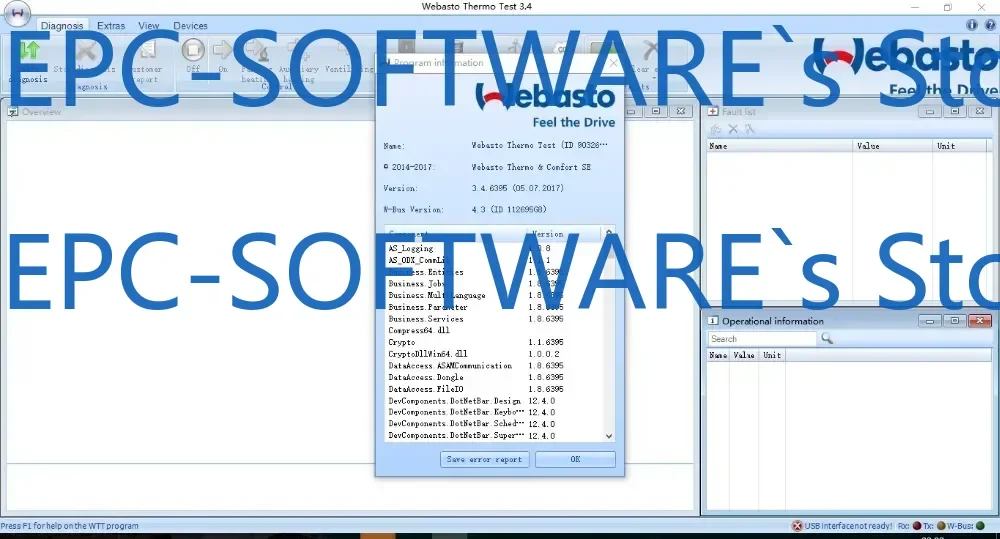Close the Overview panel
1000x539 pixels.
(680, 112)
